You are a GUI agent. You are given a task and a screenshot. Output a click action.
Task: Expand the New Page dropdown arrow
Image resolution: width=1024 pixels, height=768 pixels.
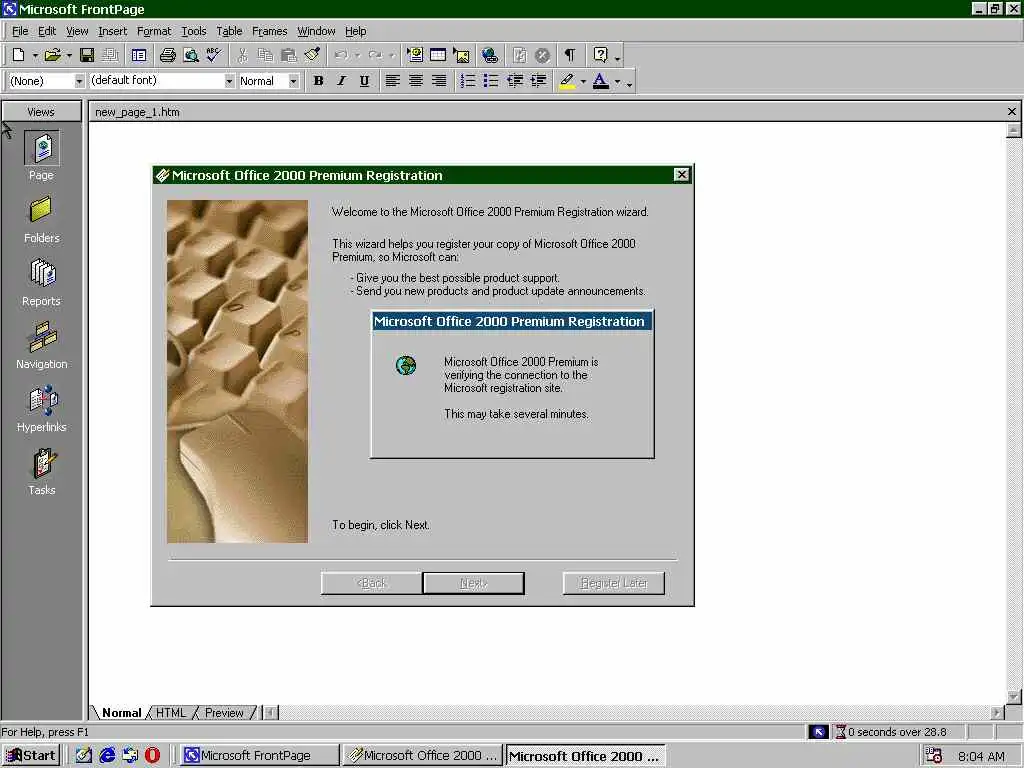pyautogui.click(x=35, y=56)
